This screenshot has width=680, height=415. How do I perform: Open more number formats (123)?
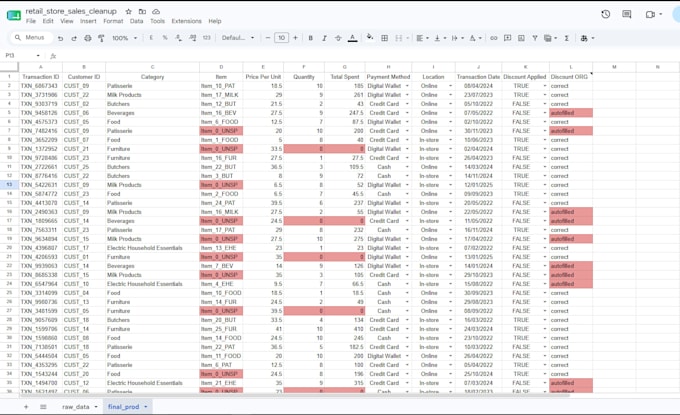coord(206,38)
